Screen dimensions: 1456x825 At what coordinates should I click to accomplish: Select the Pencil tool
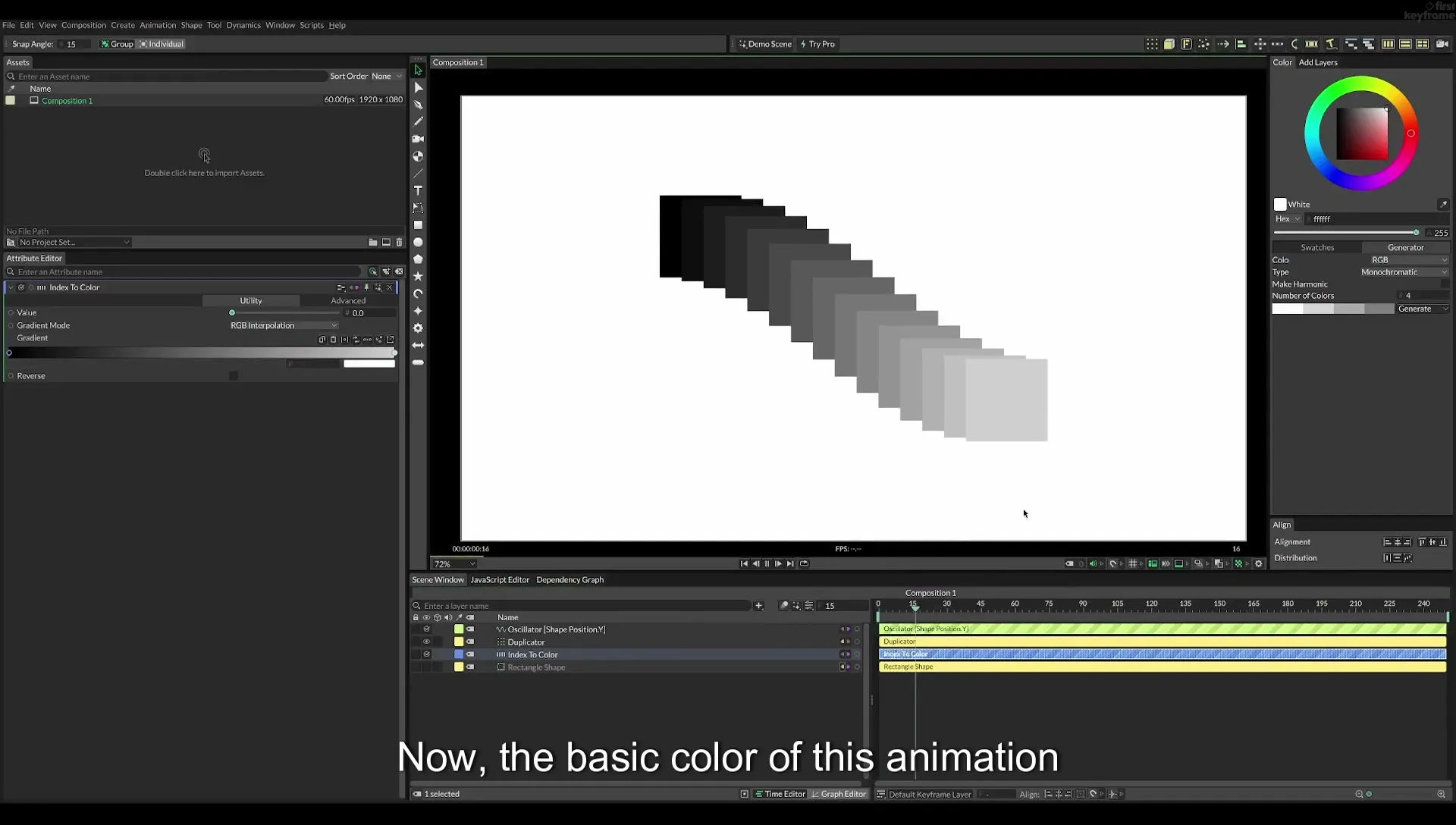point(418,121)
